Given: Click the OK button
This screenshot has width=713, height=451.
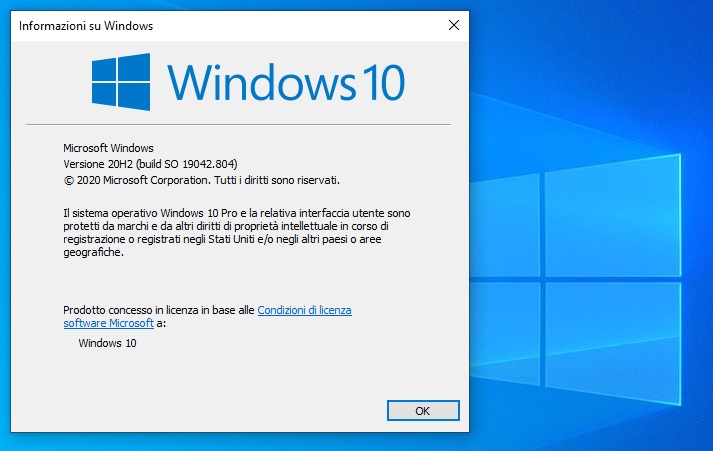Looking at the screenshot, I should pyautogui.click(x=423, y=411).
